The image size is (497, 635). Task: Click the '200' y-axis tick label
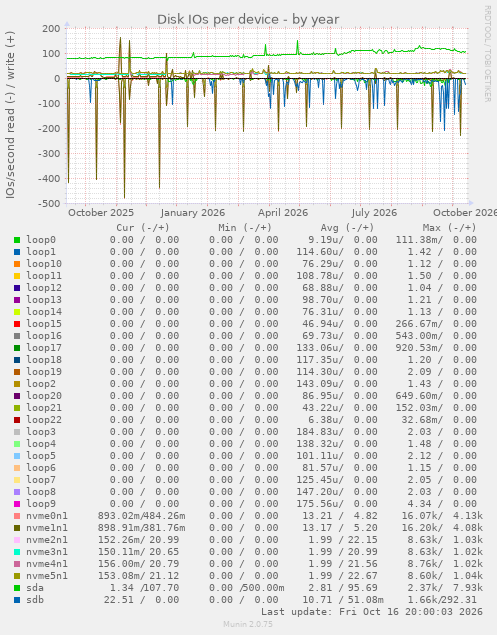[51, 29]
